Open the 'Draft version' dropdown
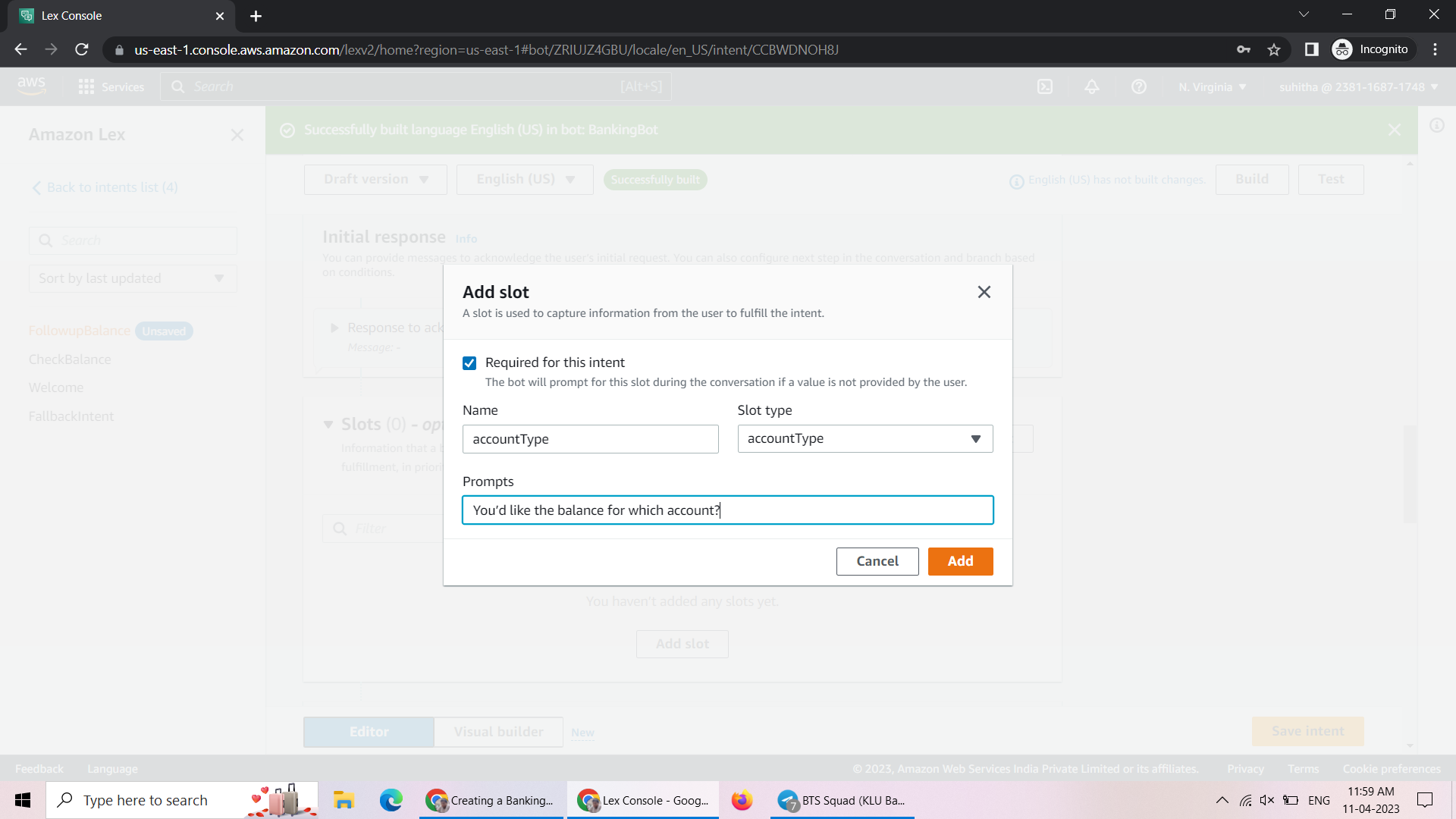The width and height of the screenshot is (1456, 819). [375, 179]
